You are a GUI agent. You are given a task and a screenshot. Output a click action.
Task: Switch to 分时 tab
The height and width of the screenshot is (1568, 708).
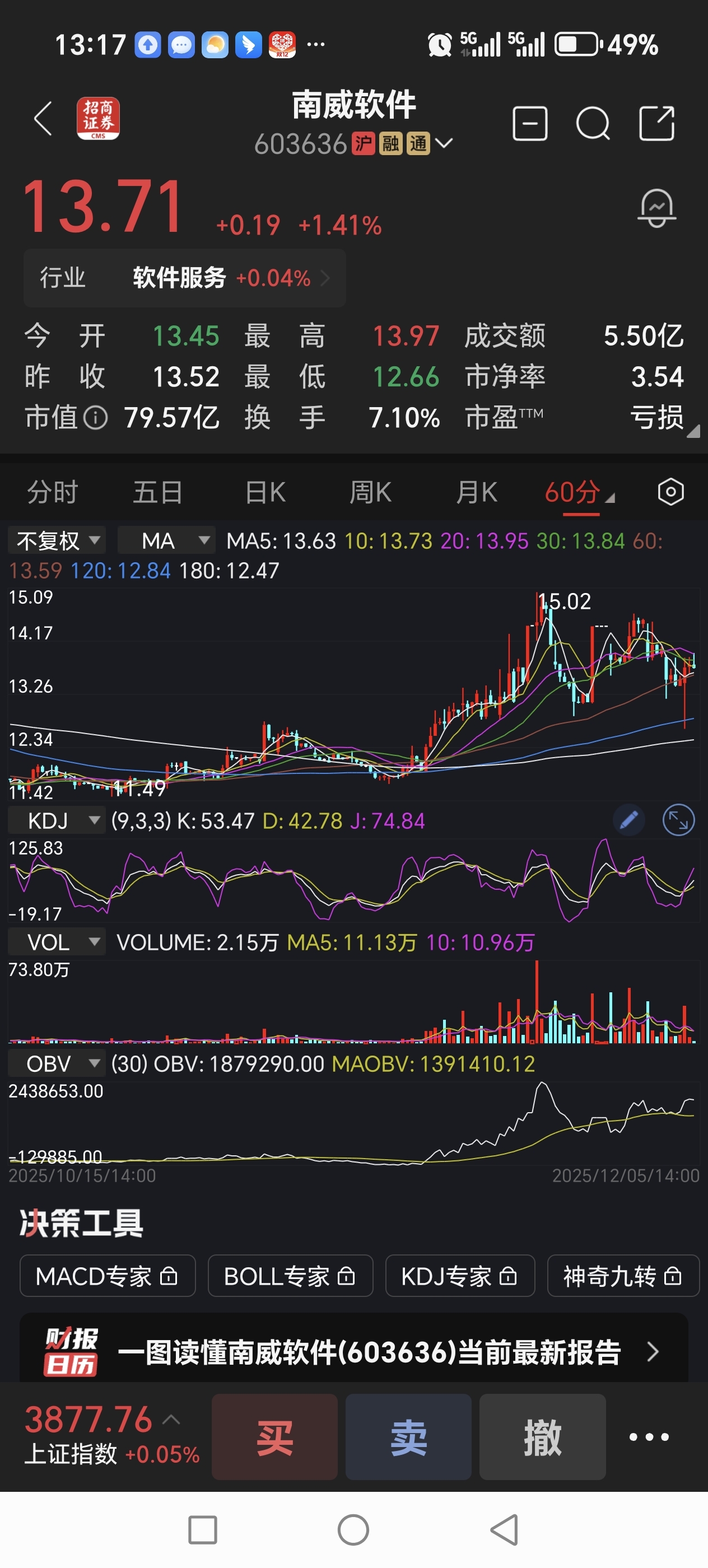[x=52, y=492]
